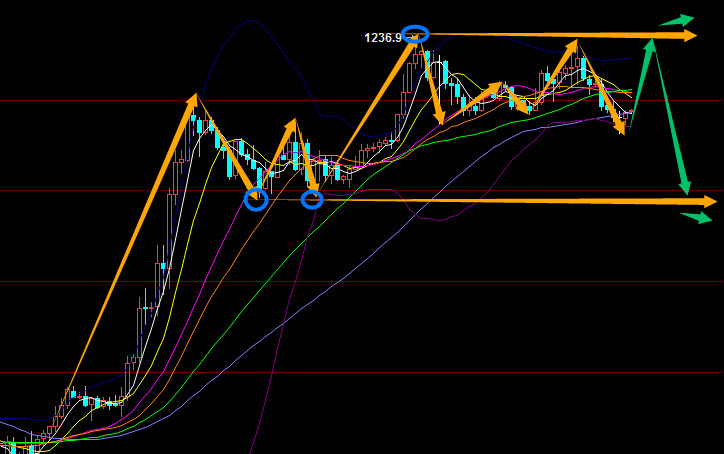Click the bottom tip of the green projected down arrow
Viewport: 724px width, 454px height.
pyautogui.click(x=685, y=188)
